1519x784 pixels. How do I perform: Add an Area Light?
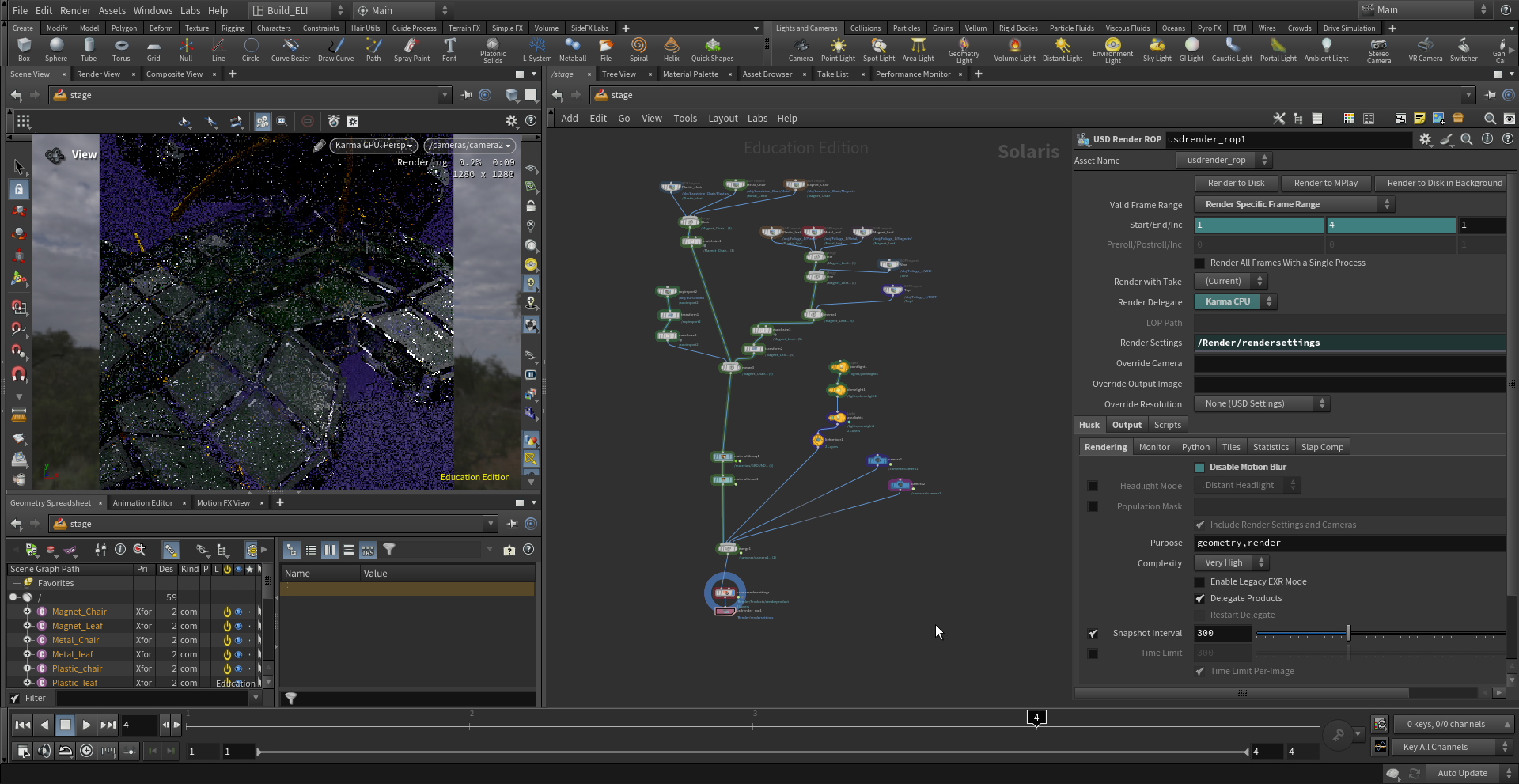pyautogui.click(x=919, y=49)
